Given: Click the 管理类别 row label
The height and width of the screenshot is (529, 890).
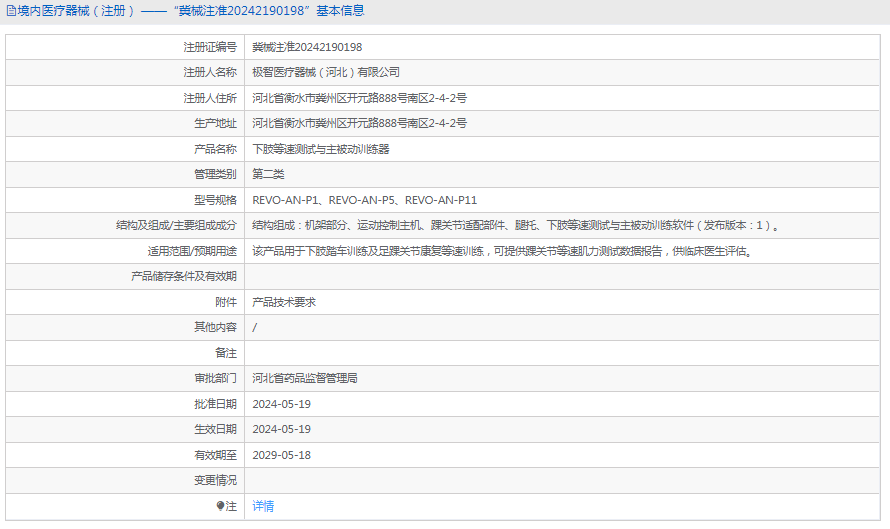Looking at the screenshot, I should [x=215, y=174].
